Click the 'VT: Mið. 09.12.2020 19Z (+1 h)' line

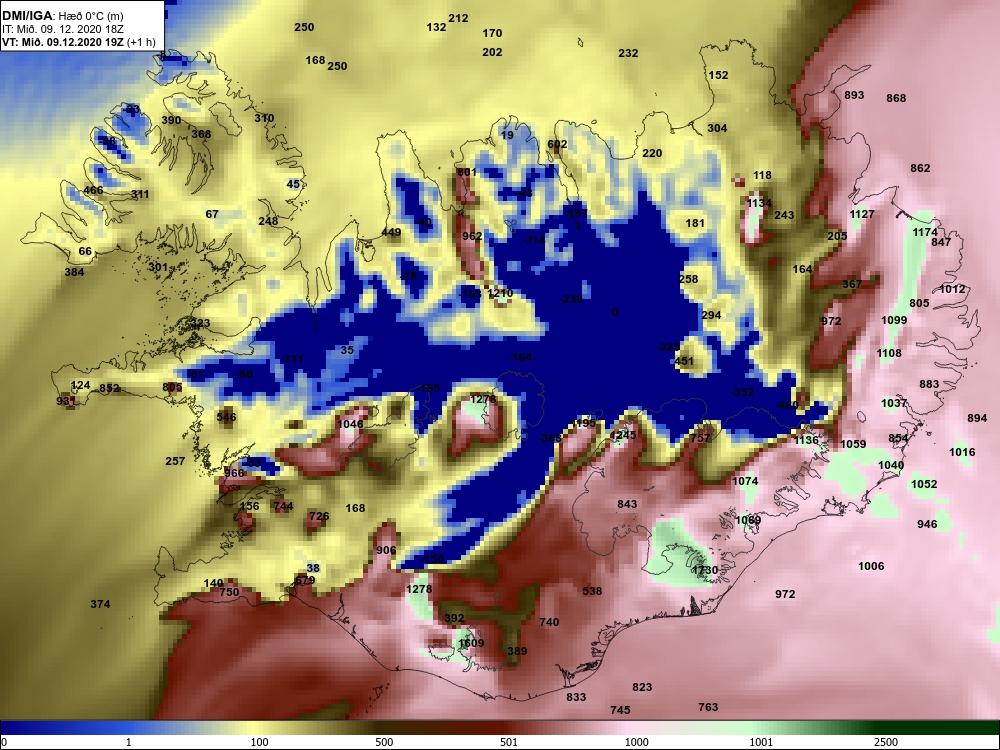pyautogui.click(x=78, y=42)
